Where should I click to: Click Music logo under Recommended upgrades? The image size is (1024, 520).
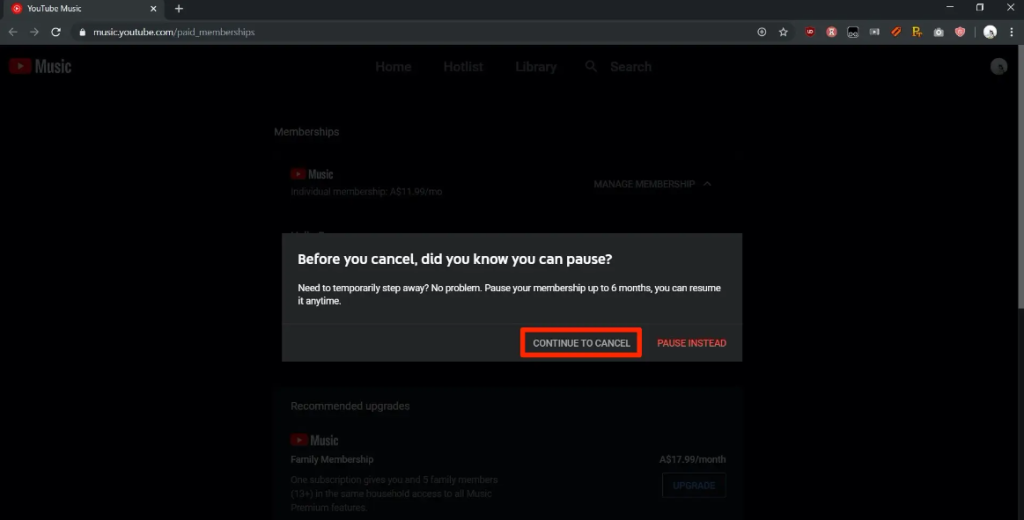pos(314,440)
